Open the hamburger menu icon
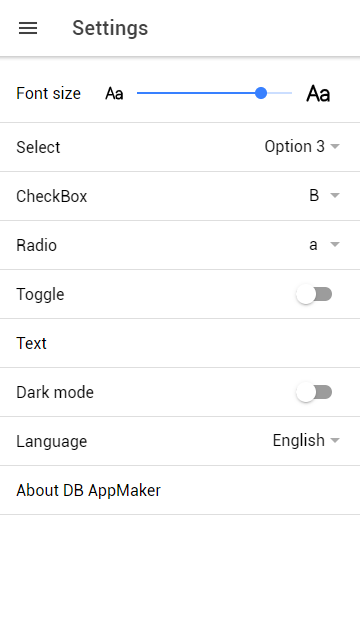The image size is (360, 640). click(28, 28)
